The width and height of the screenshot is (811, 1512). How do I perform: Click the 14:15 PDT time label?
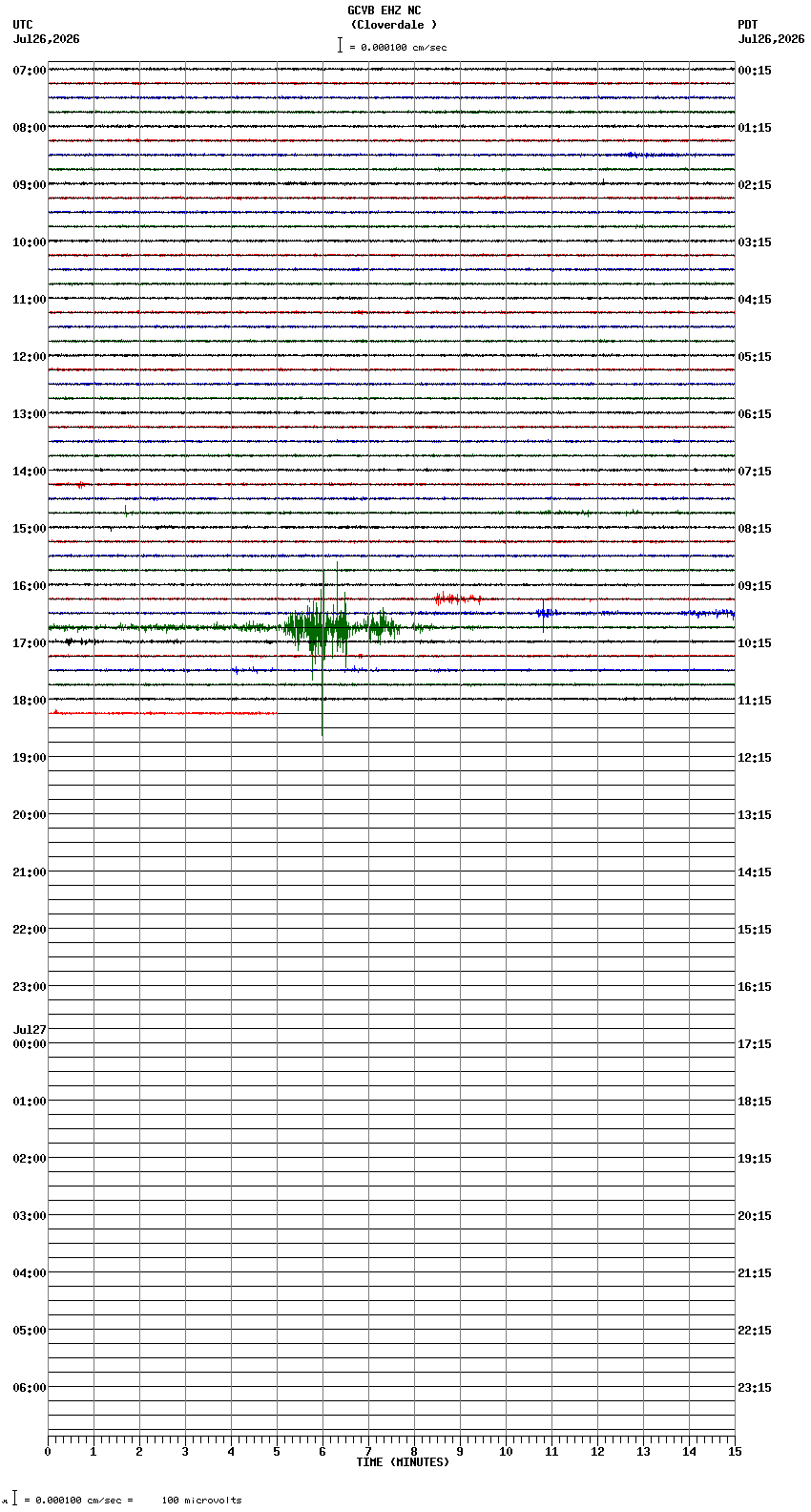pos(755,872)
